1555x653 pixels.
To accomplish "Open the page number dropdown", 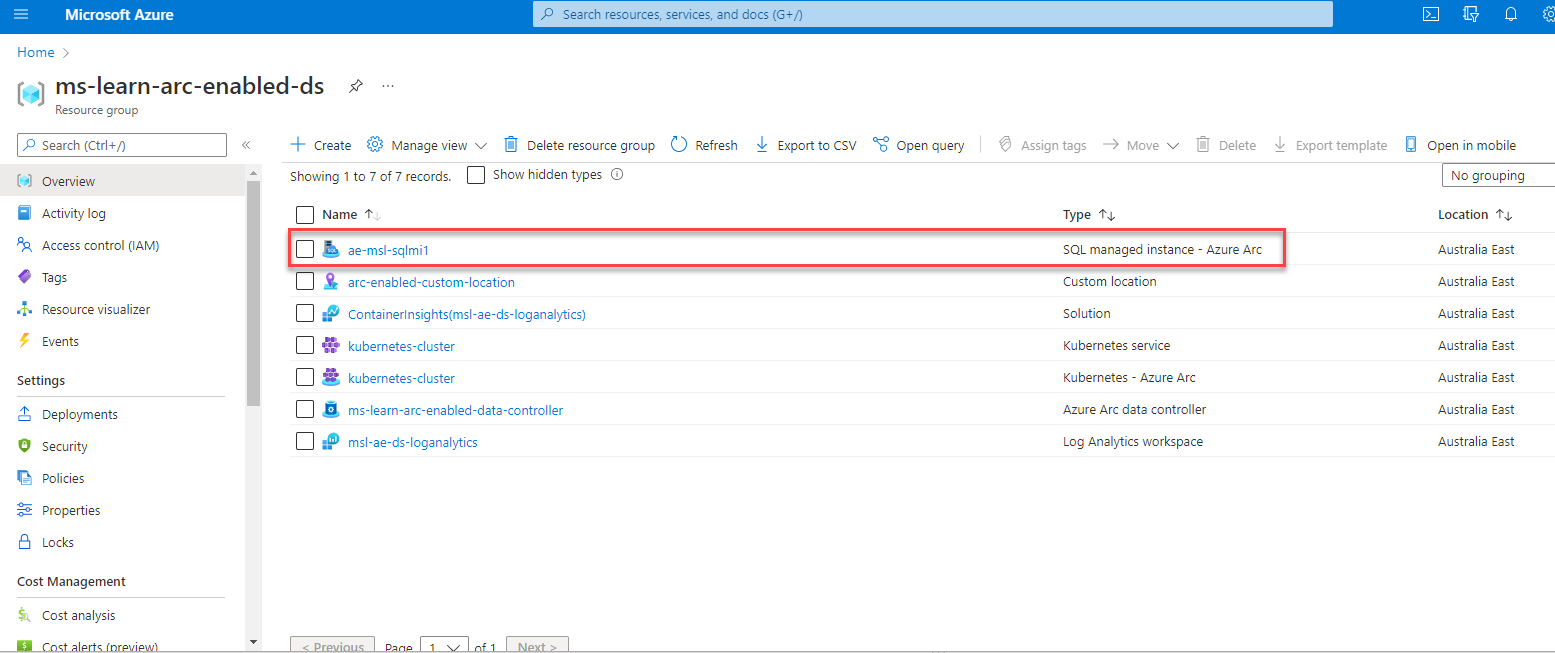I will (x=444, y=646).
